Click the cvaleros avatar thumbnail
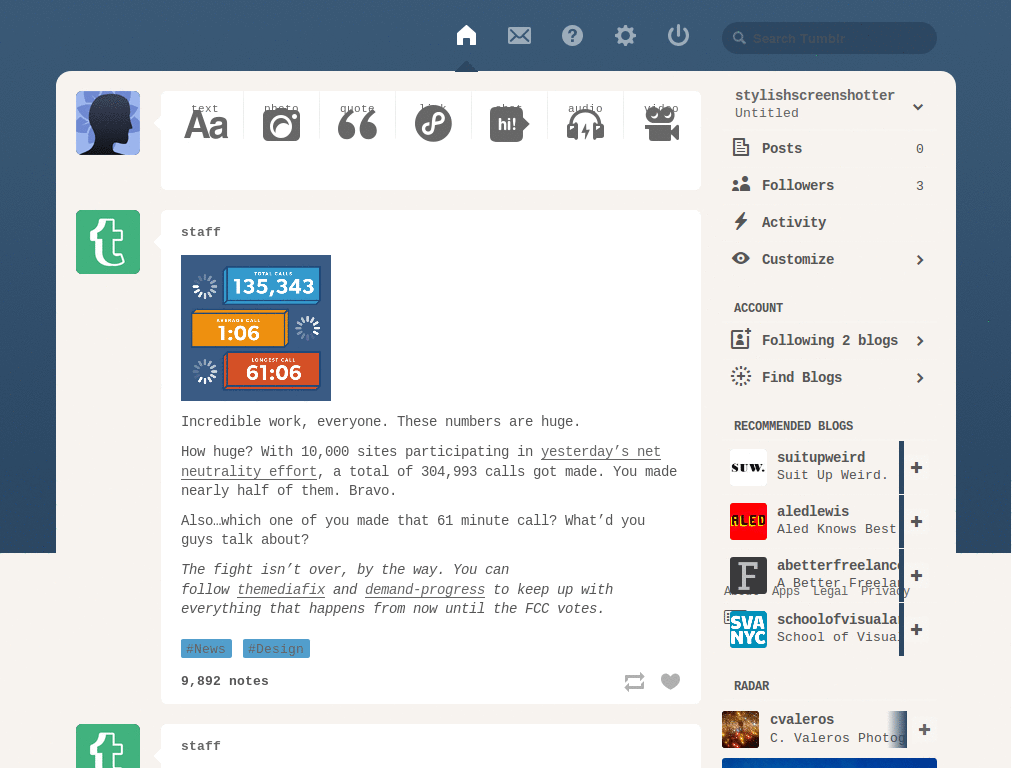 [x=741, y=729]
